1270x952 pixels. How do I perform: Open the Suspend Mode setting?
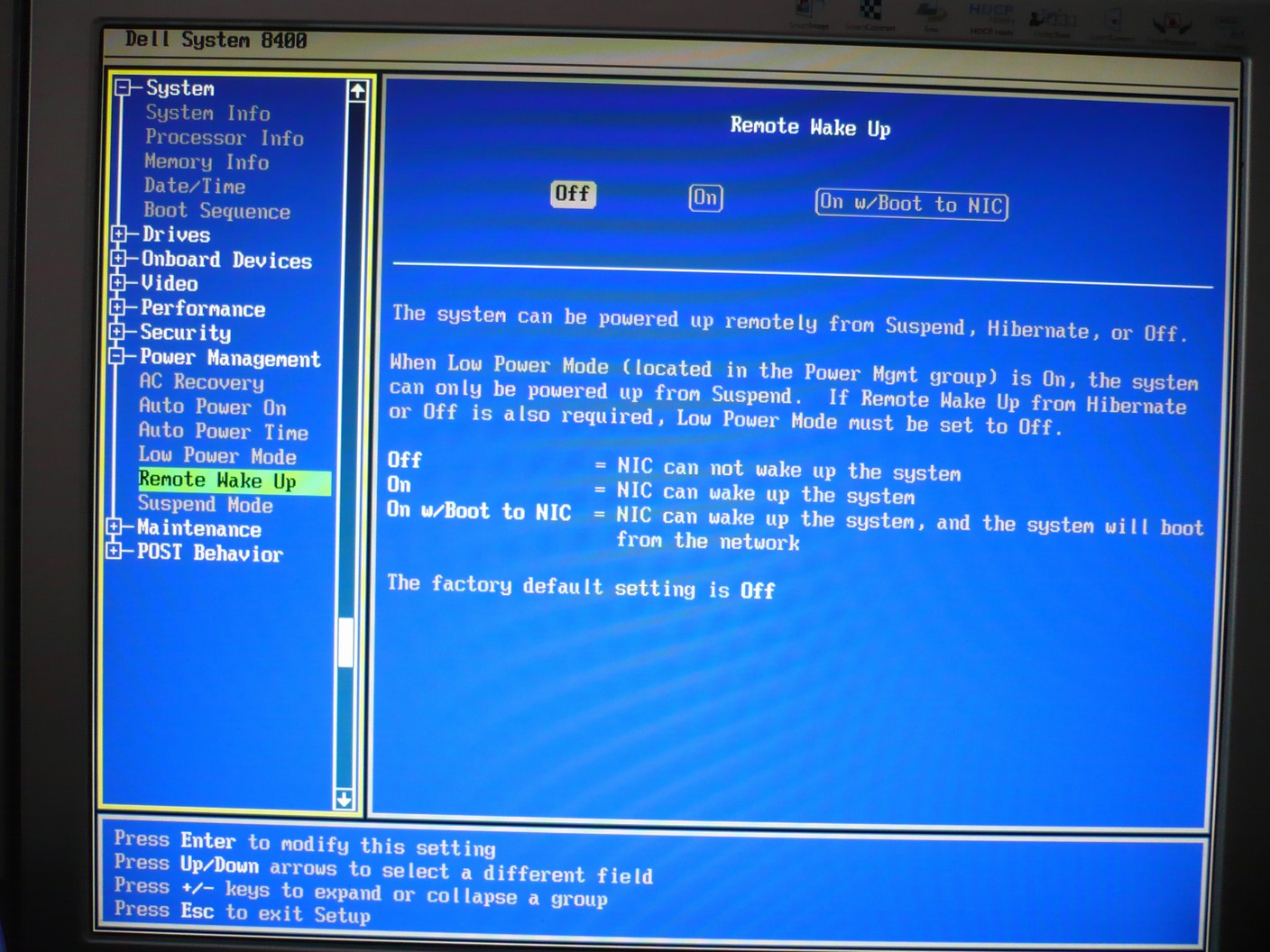coord(205,505)
